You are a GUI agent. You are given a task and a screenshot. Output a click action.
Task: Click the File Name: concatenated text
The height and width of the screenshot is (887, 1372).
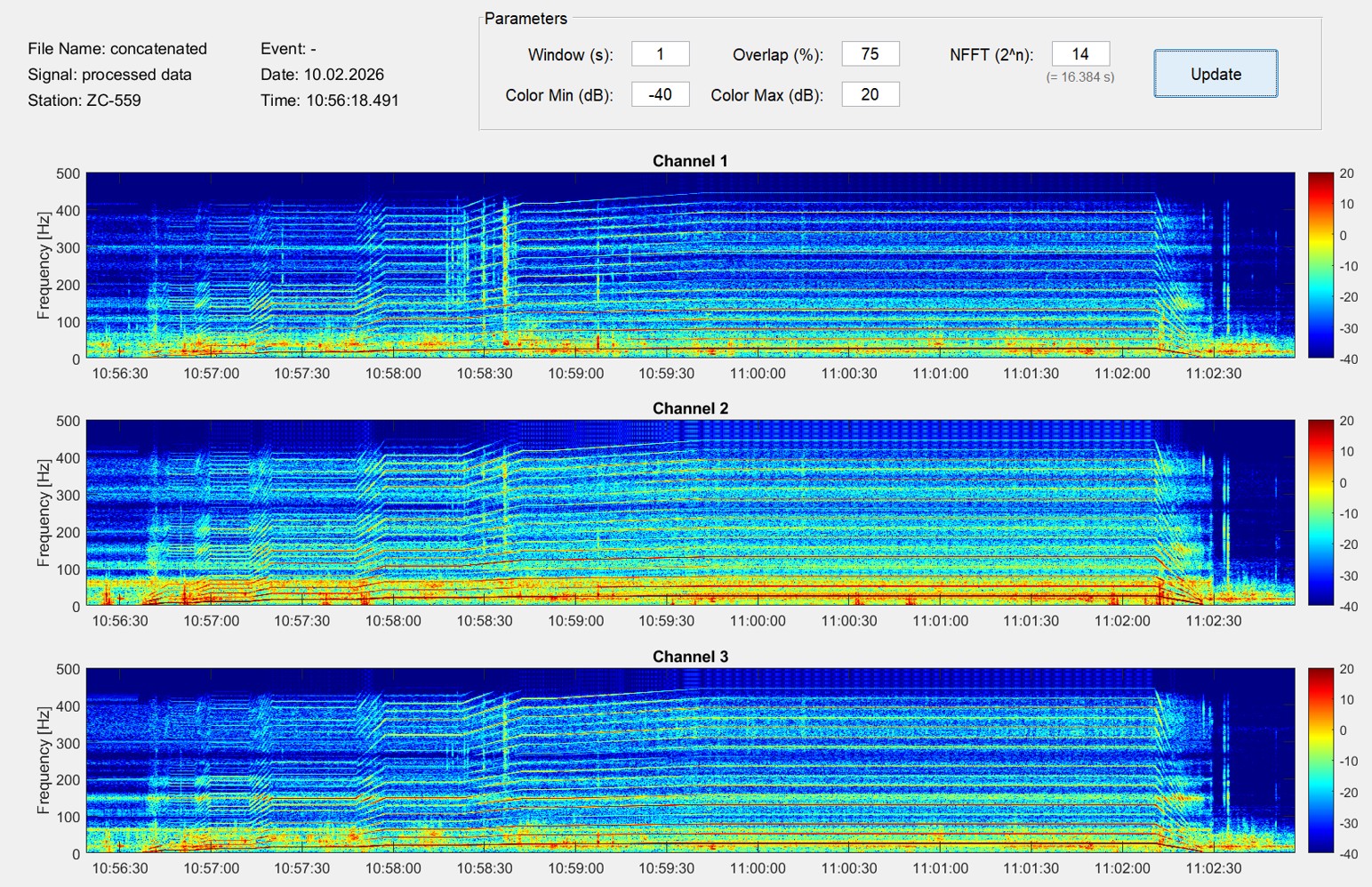(117, 49)
